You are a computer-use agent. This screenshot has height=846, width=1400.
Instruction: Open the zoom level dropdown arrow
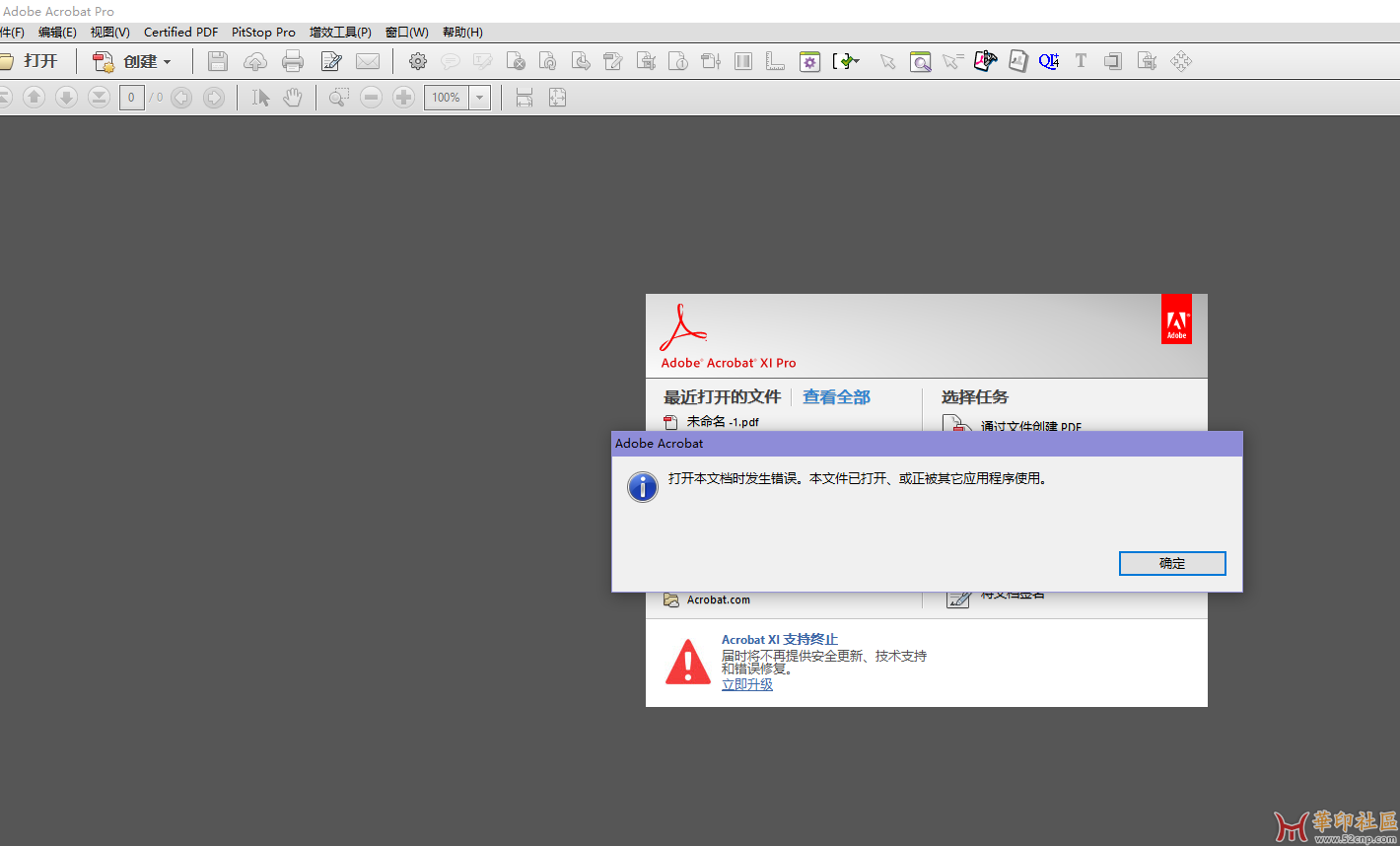pyautogui.click(x=480, y=98)
